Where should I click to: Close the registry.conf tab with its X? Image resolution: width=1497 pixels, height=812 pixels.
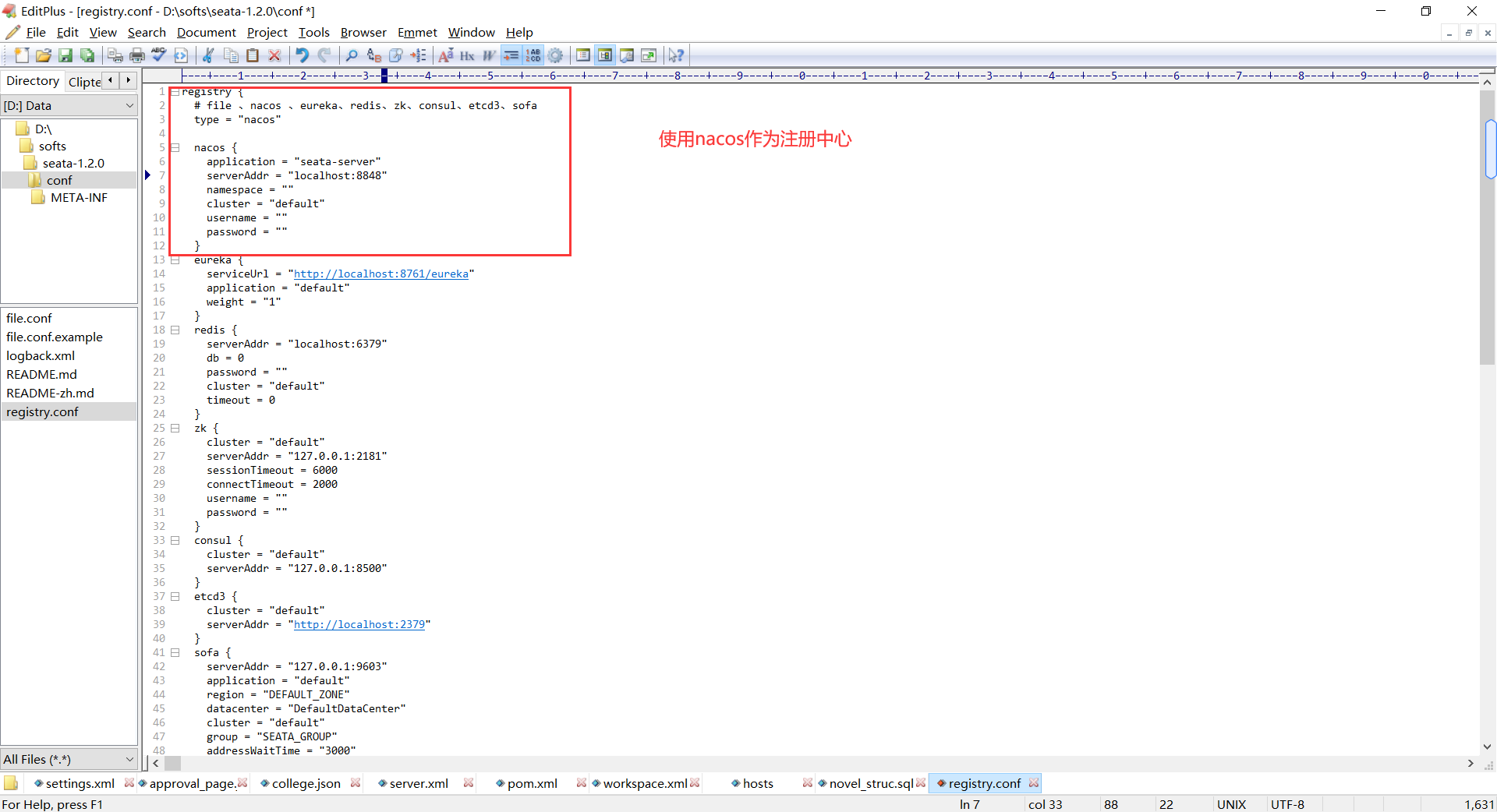pos(1034,783)
